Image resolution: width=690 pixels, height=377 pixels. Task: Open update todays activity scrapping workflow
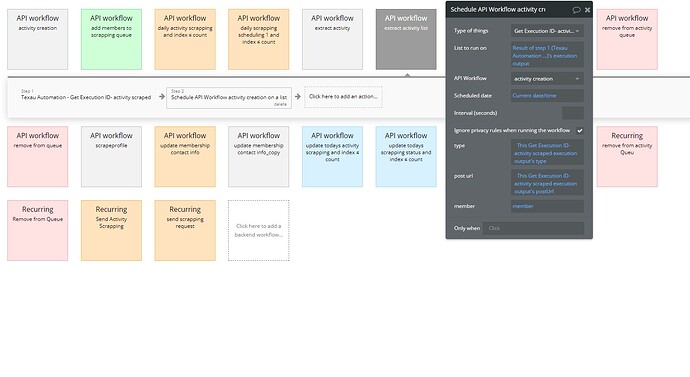click(x=332, y=157)
